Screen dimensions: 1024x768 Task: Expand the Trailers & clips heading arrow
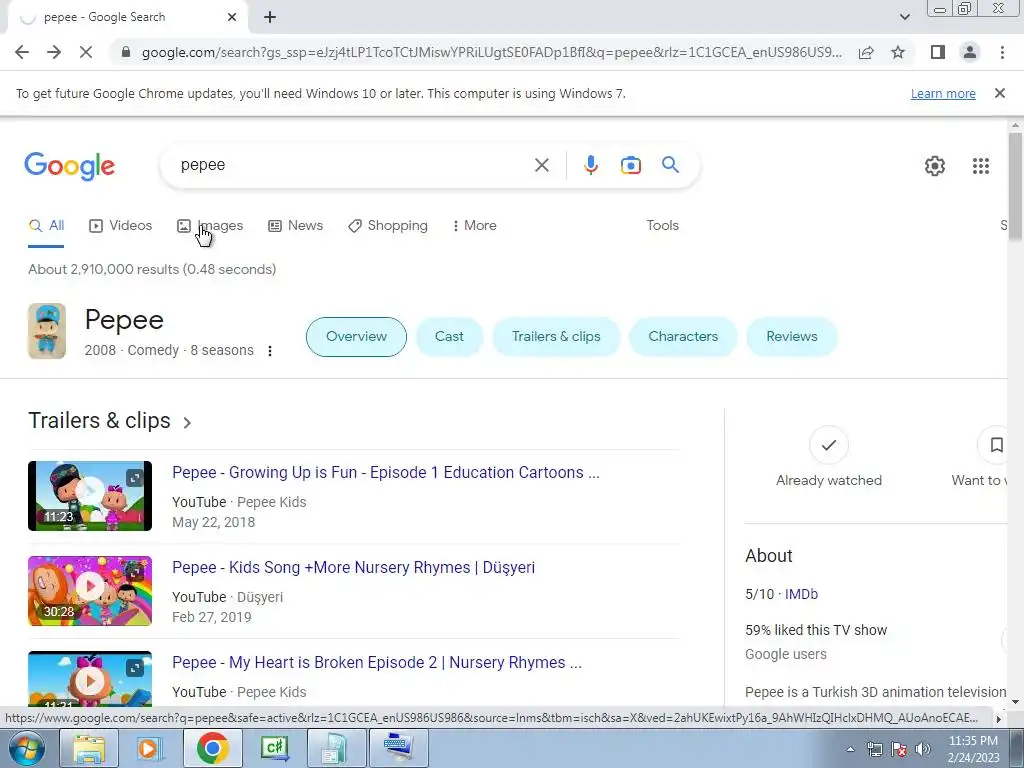(187, 423)
